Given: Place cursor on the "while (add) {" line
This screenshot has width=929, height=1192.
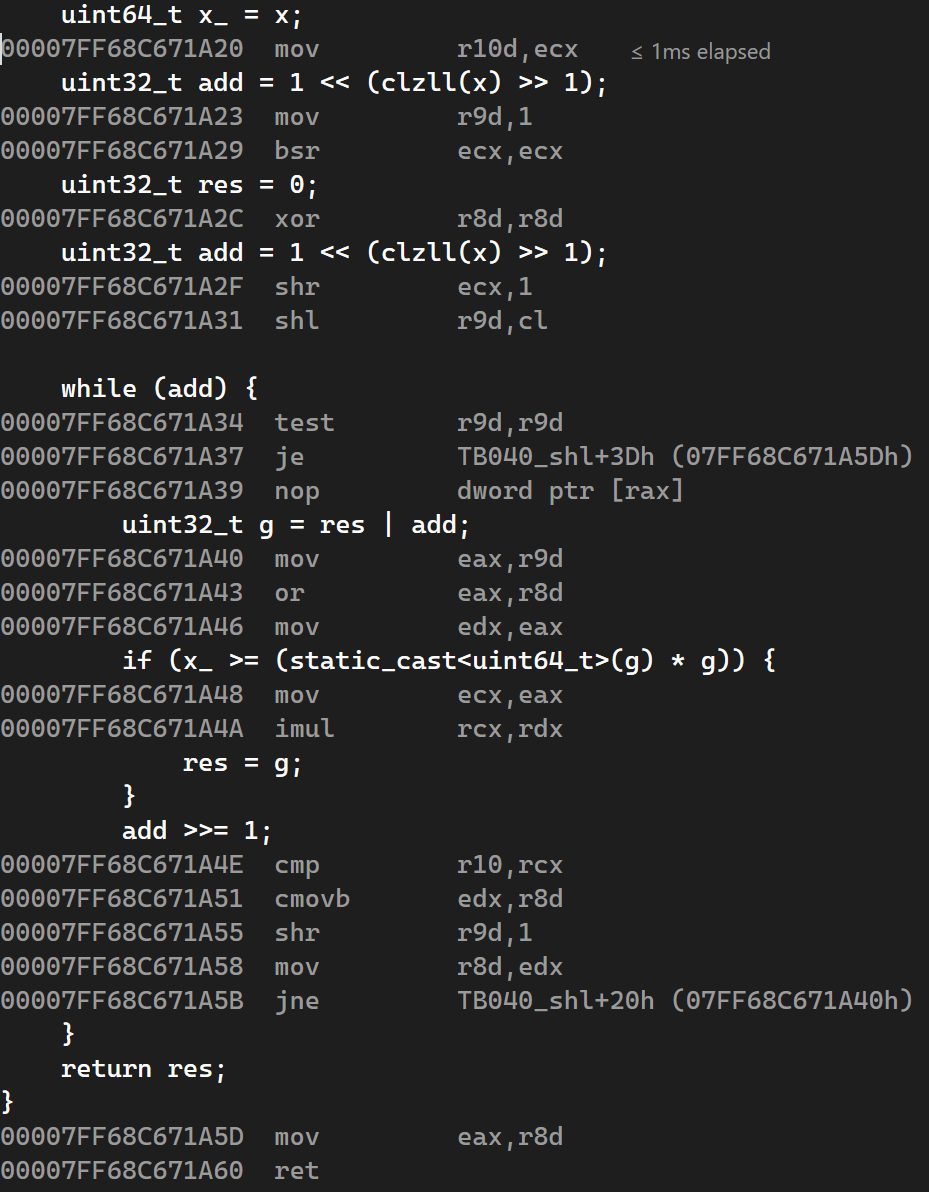Looking at the screenshot, I should [x=160, y=388].
